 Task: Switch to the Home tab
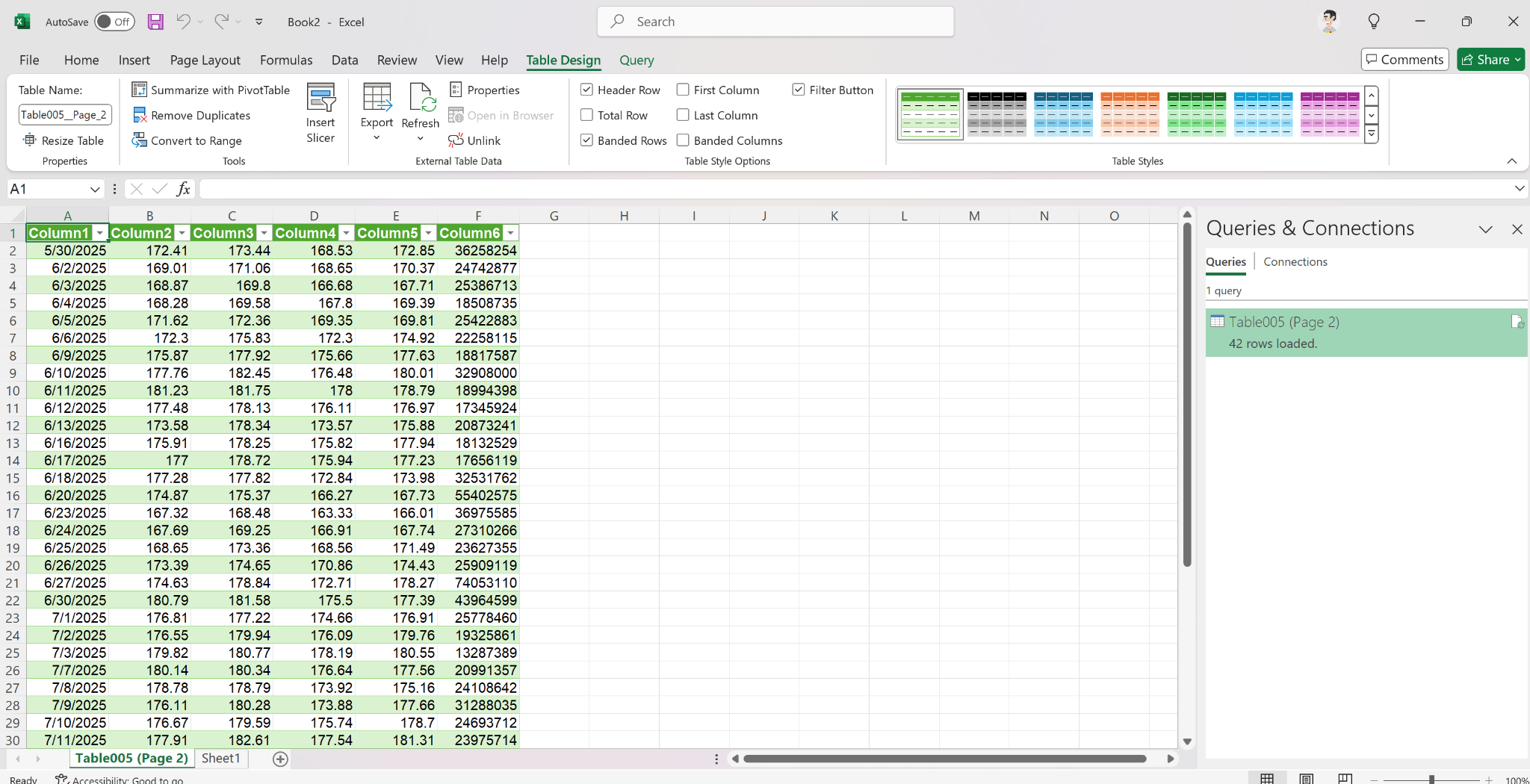[x=81, y=60]
